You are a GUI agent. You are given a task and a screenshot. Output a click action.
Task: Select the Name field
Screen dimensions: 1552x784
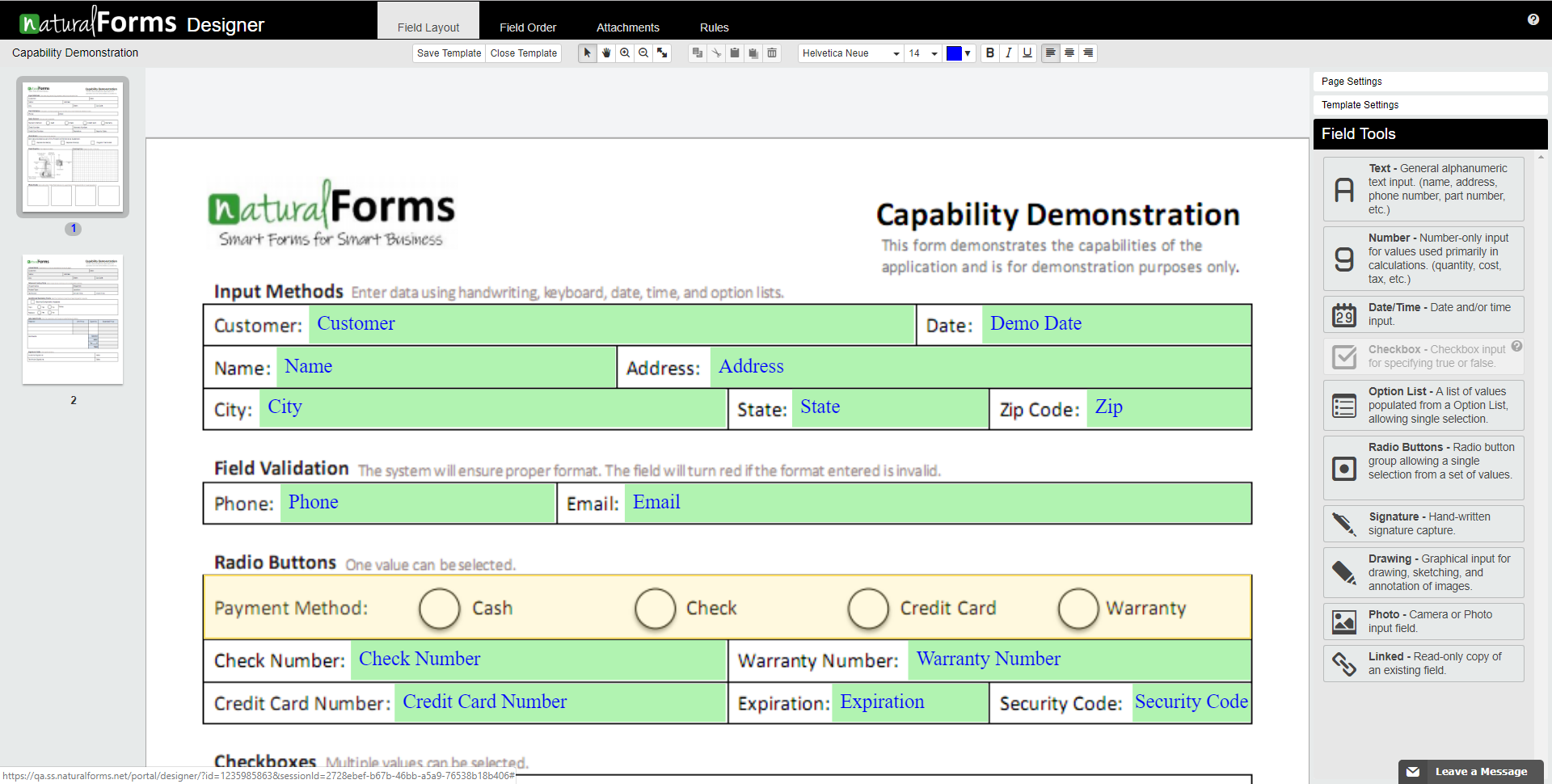pyautogui.click(x=446, y=367)
